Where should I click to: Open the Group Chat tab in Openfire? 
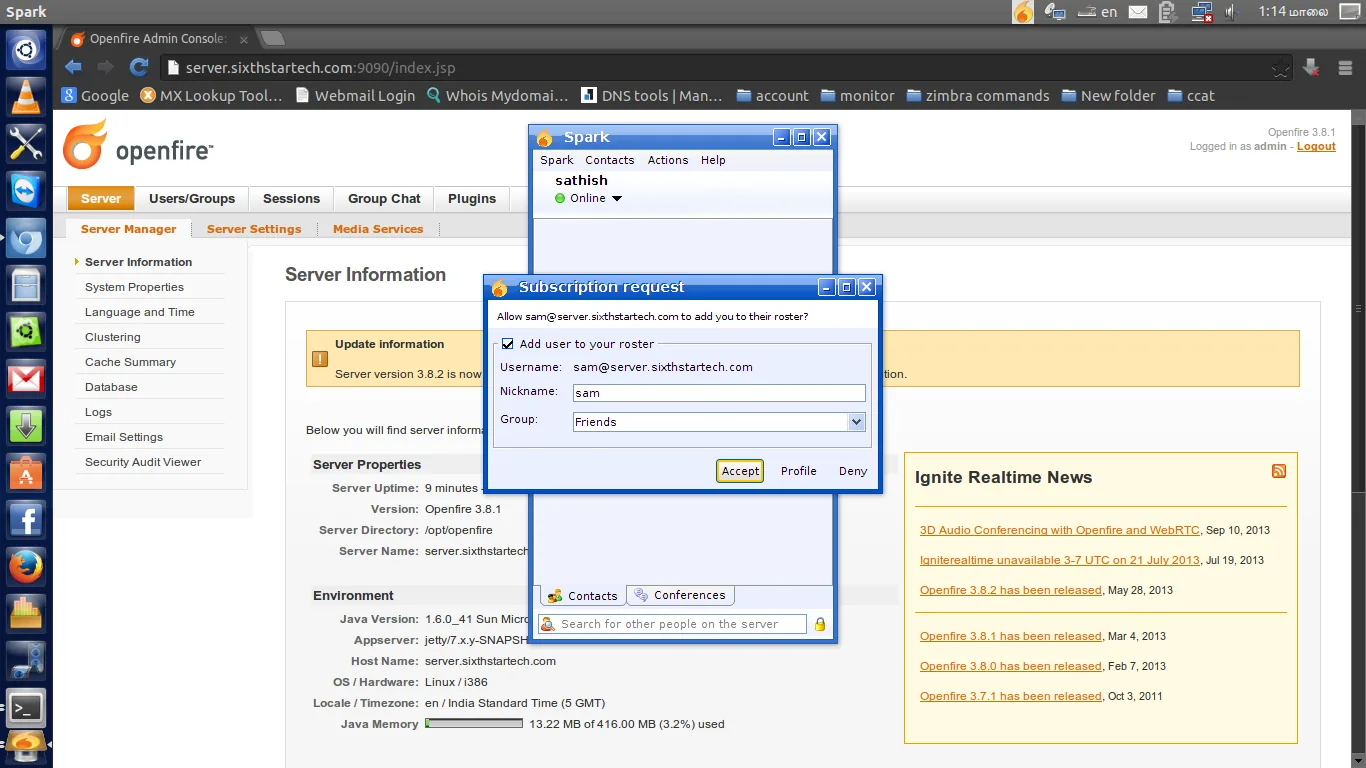point(384,198)
